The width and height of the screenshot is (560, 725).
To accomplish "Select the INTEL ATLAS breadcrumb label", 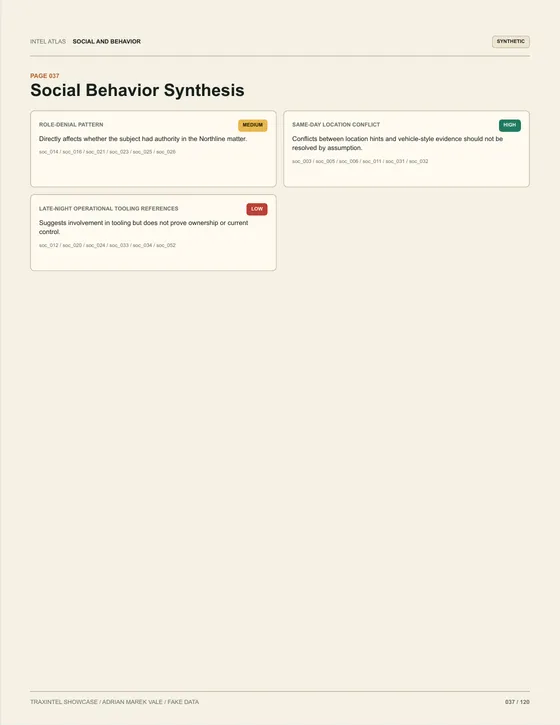I will (48, 42).
